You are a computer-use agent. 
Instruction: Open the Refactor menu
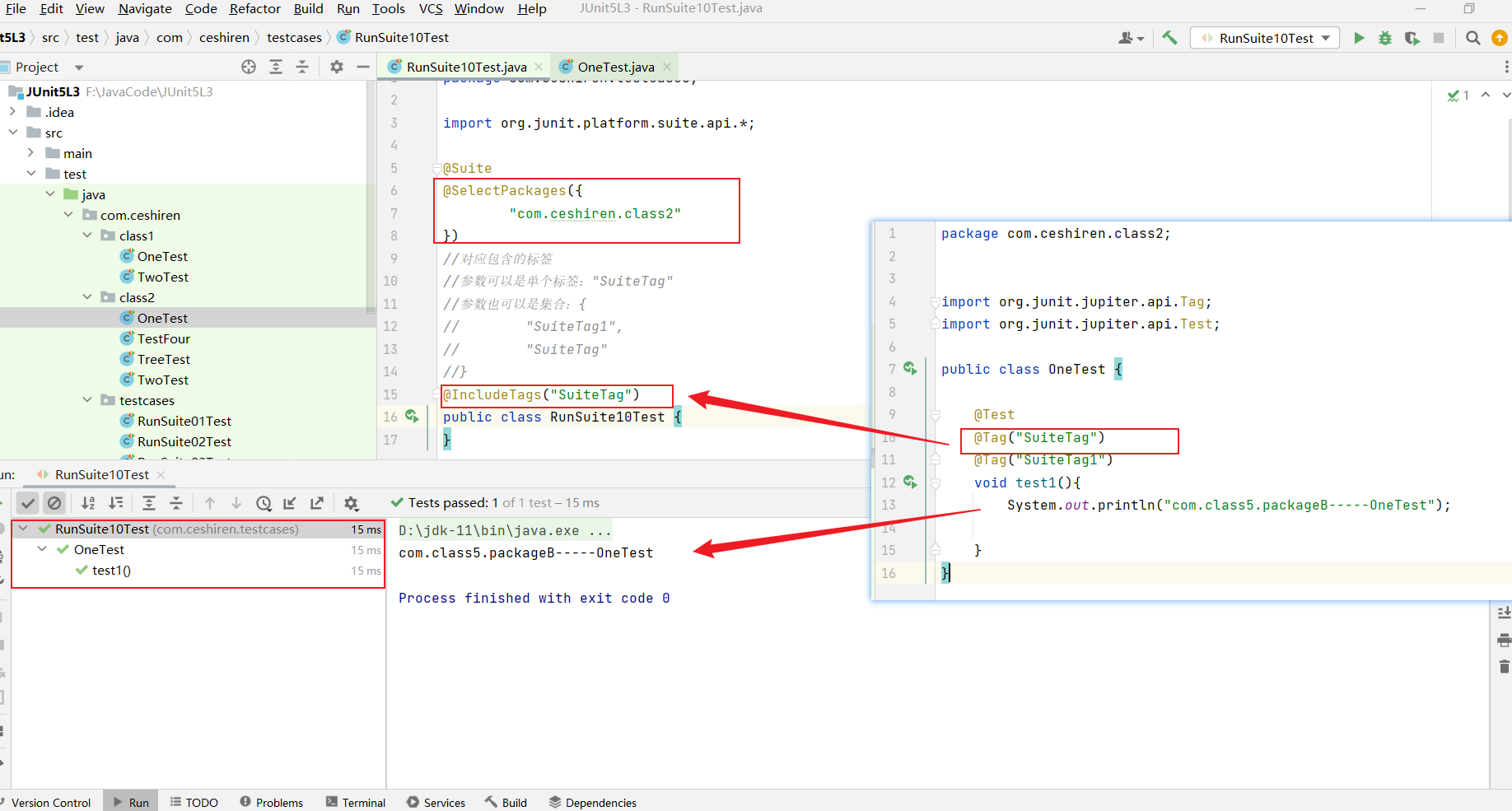point(254,8)
